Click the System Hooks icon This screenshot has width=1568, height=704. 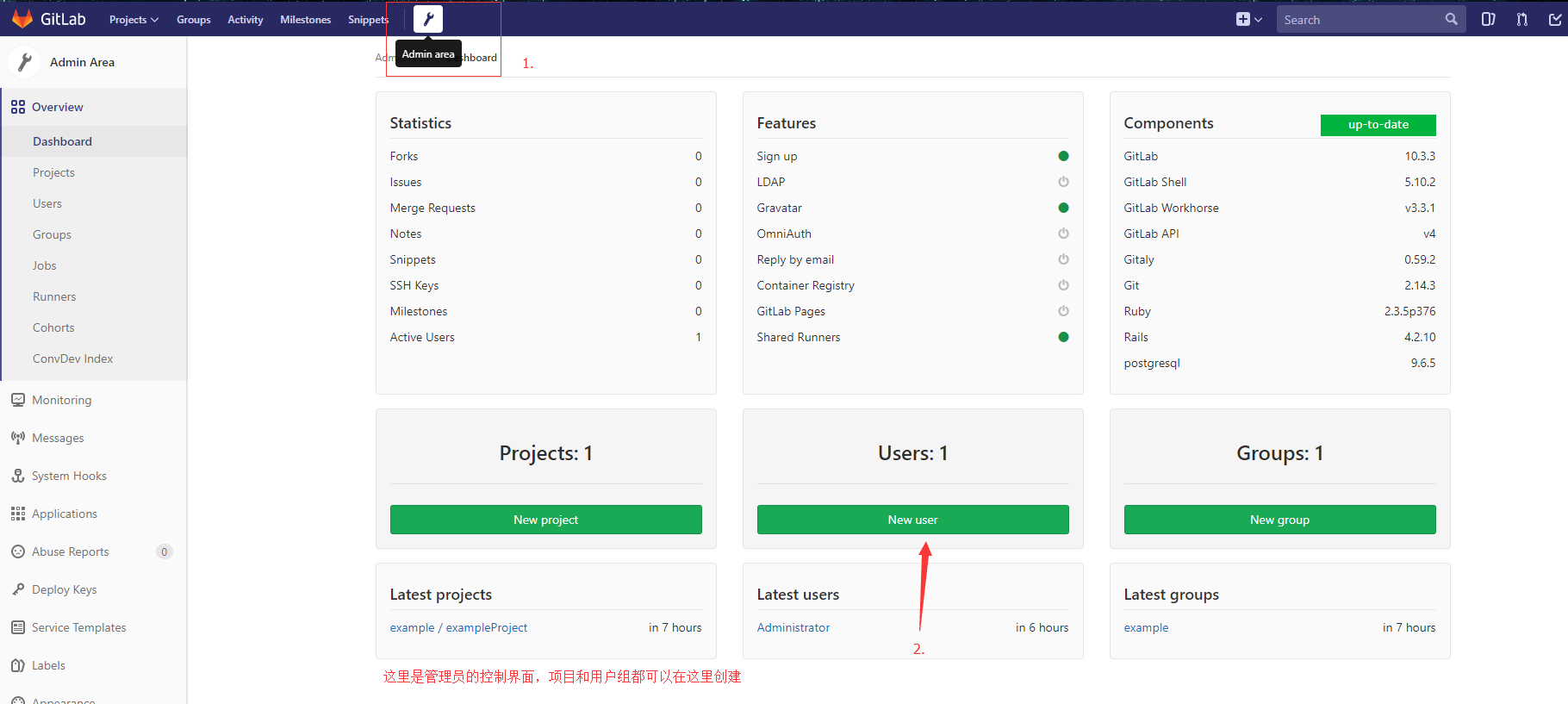point(18,476)
